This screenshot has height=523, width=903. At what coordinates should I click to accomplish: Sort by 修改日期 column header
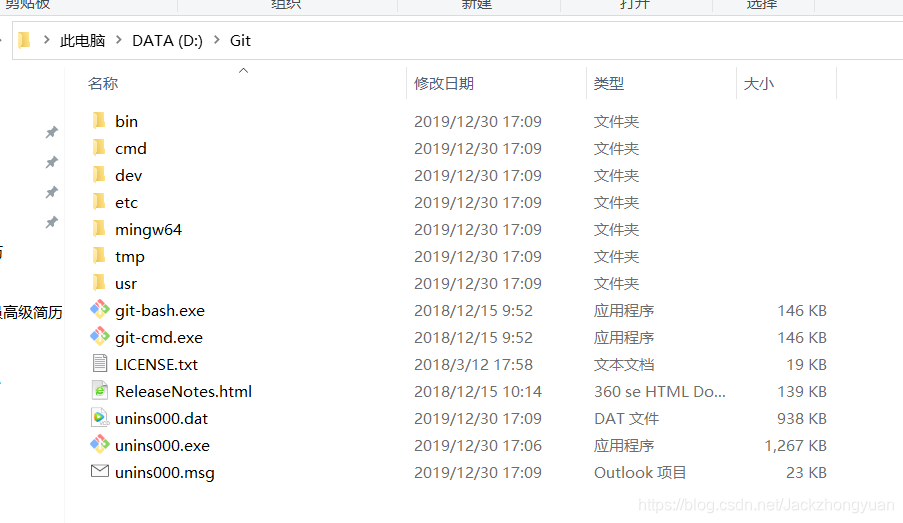(444, 84)
